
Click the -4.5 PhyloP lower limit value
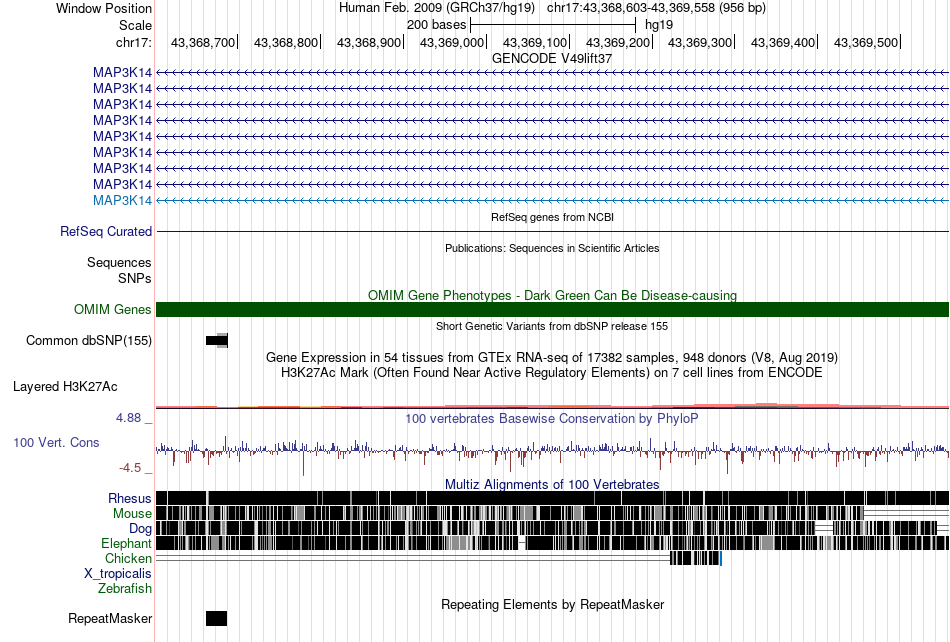click(130, 468)
